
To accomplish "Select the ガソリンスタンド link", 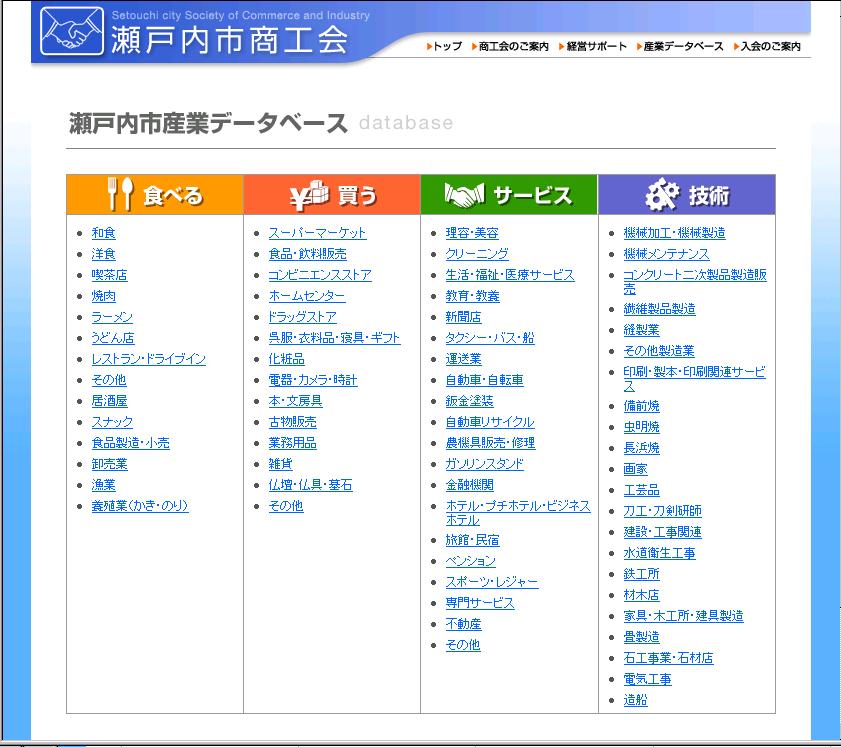I will pyautogui.click(x=484, y=464).
